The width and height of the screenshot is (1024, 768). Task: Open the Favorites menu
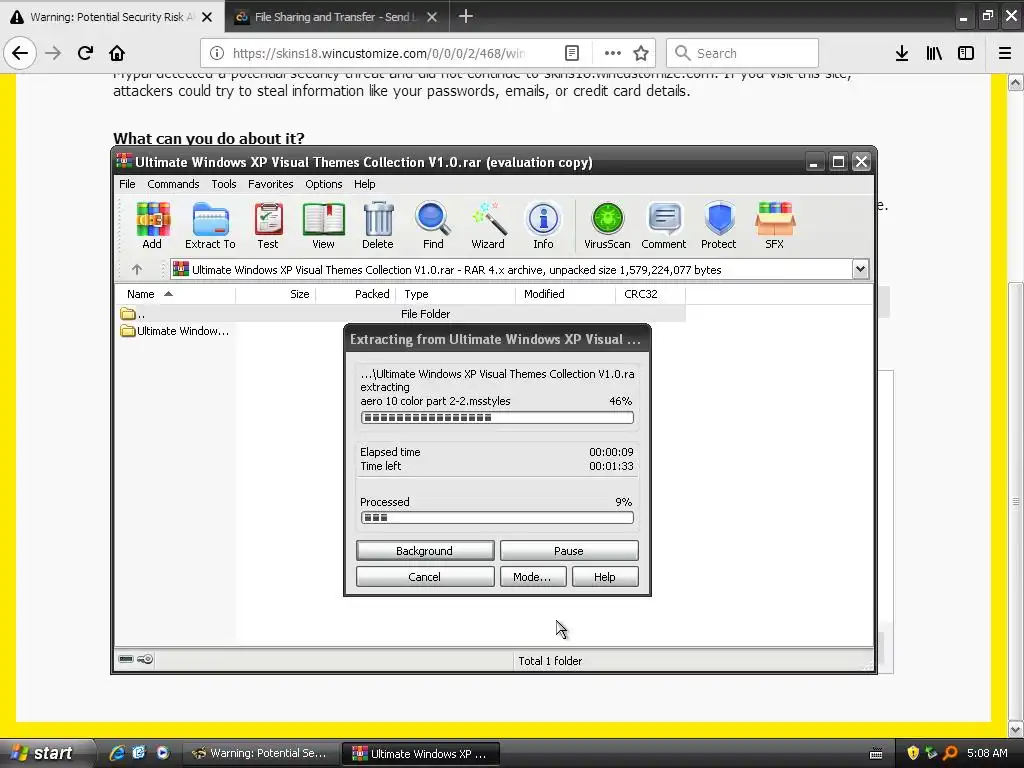point(270,184)
